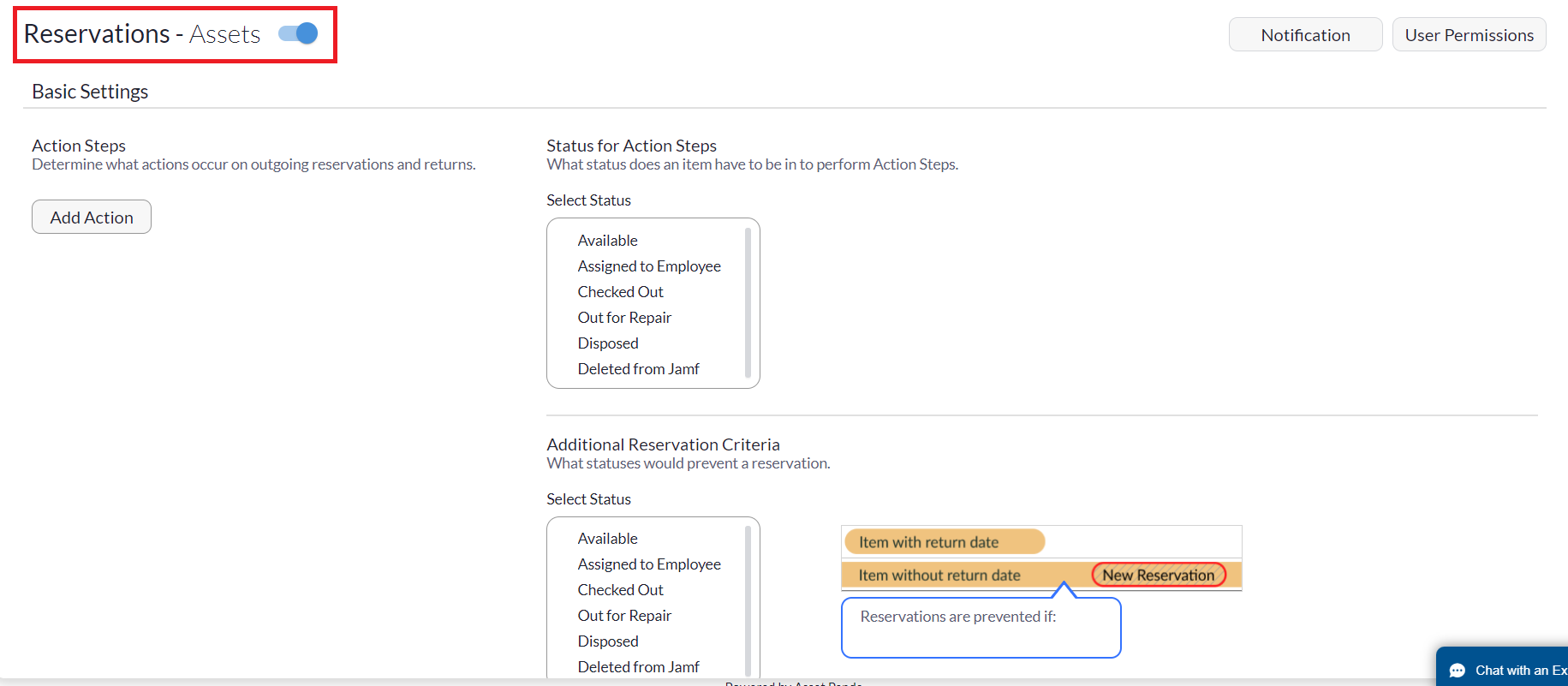The height and width of the screenshot is (686, 1568).
Task: Click the Add Action button
Action: pyautogui.click(x=92, y=217)
